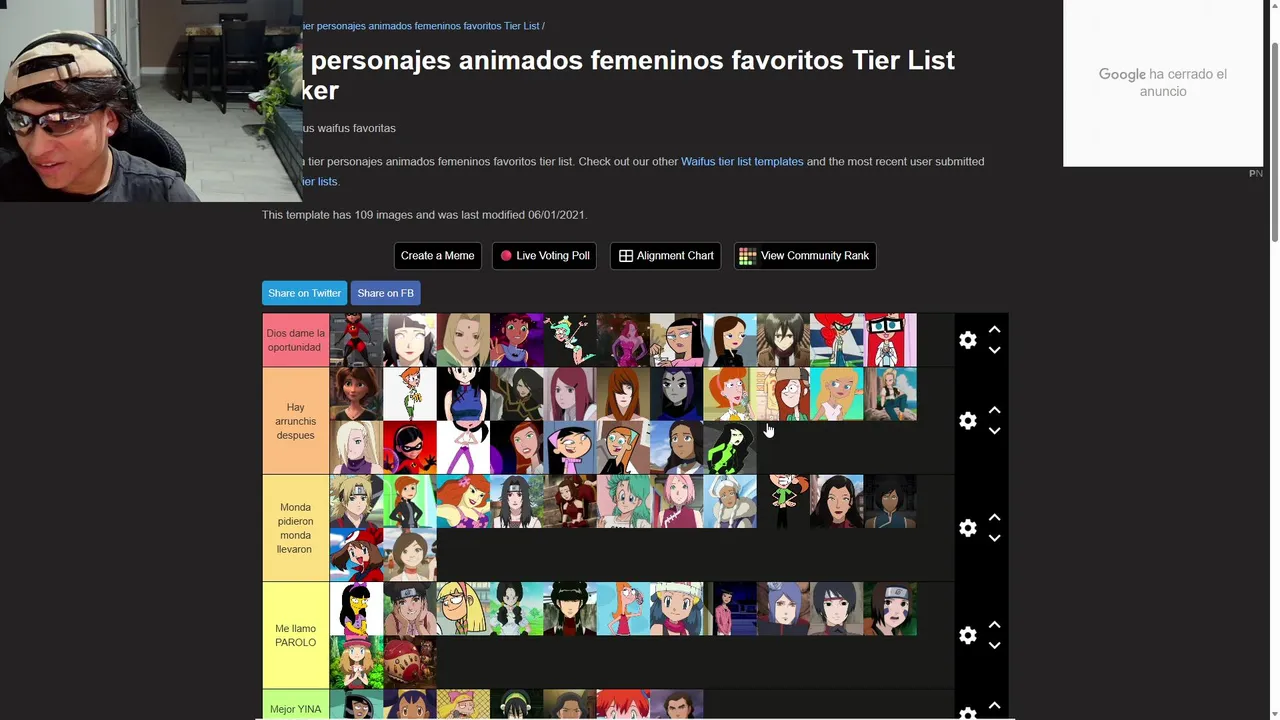Open settings gear for 'Me llamo PAROLO' row
The height and width of the screenshot is (720, 1280).
click(967, 635)
